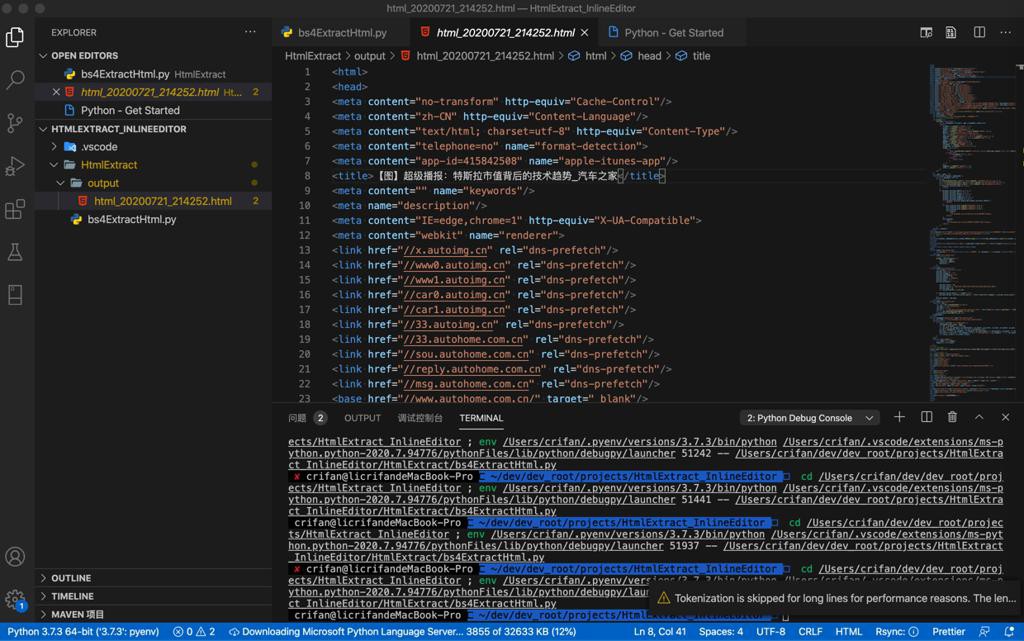The height and width of the screenshot is (641, 1024).
Task: Open the Test flask view
Action: [x=15, y=252]
